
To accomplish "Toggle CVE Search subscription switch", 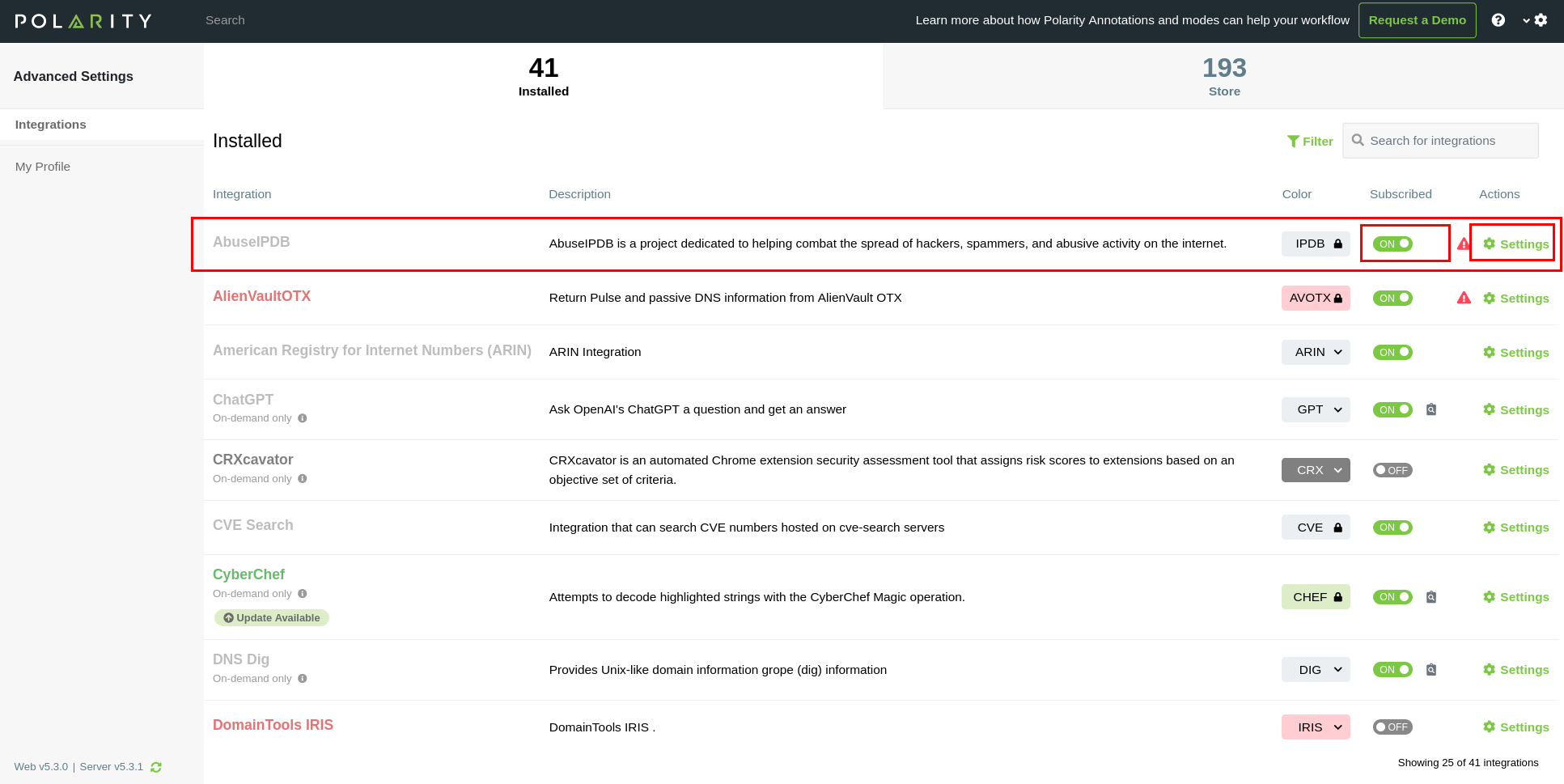I will pyautogui.click(x=1392, y=528).
